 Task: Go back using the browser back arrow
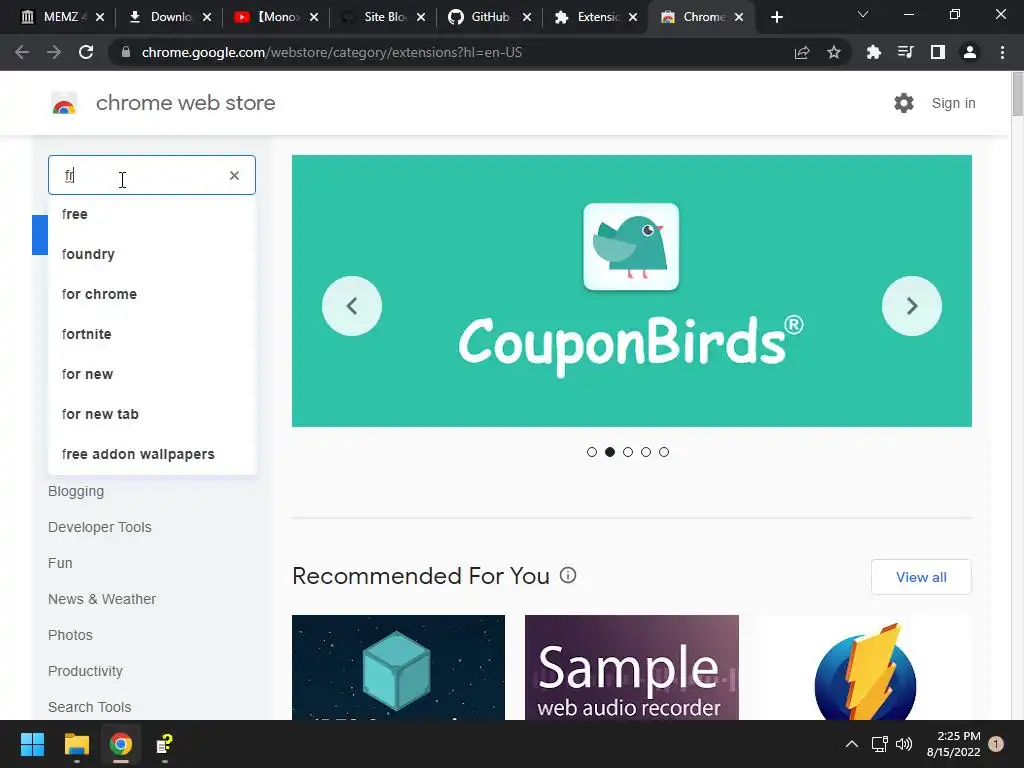point(22,52)
